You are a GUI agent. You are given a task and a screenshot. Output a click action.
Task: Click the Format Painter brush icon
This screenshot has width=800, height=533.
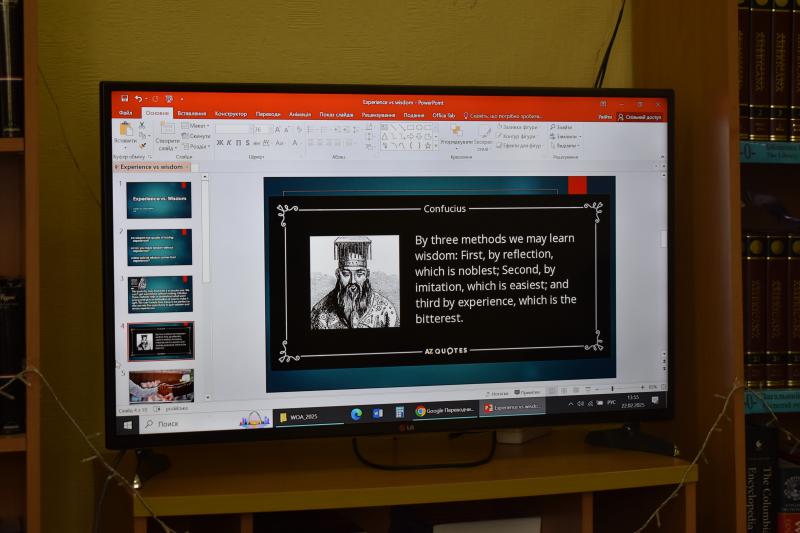[143, 145]
